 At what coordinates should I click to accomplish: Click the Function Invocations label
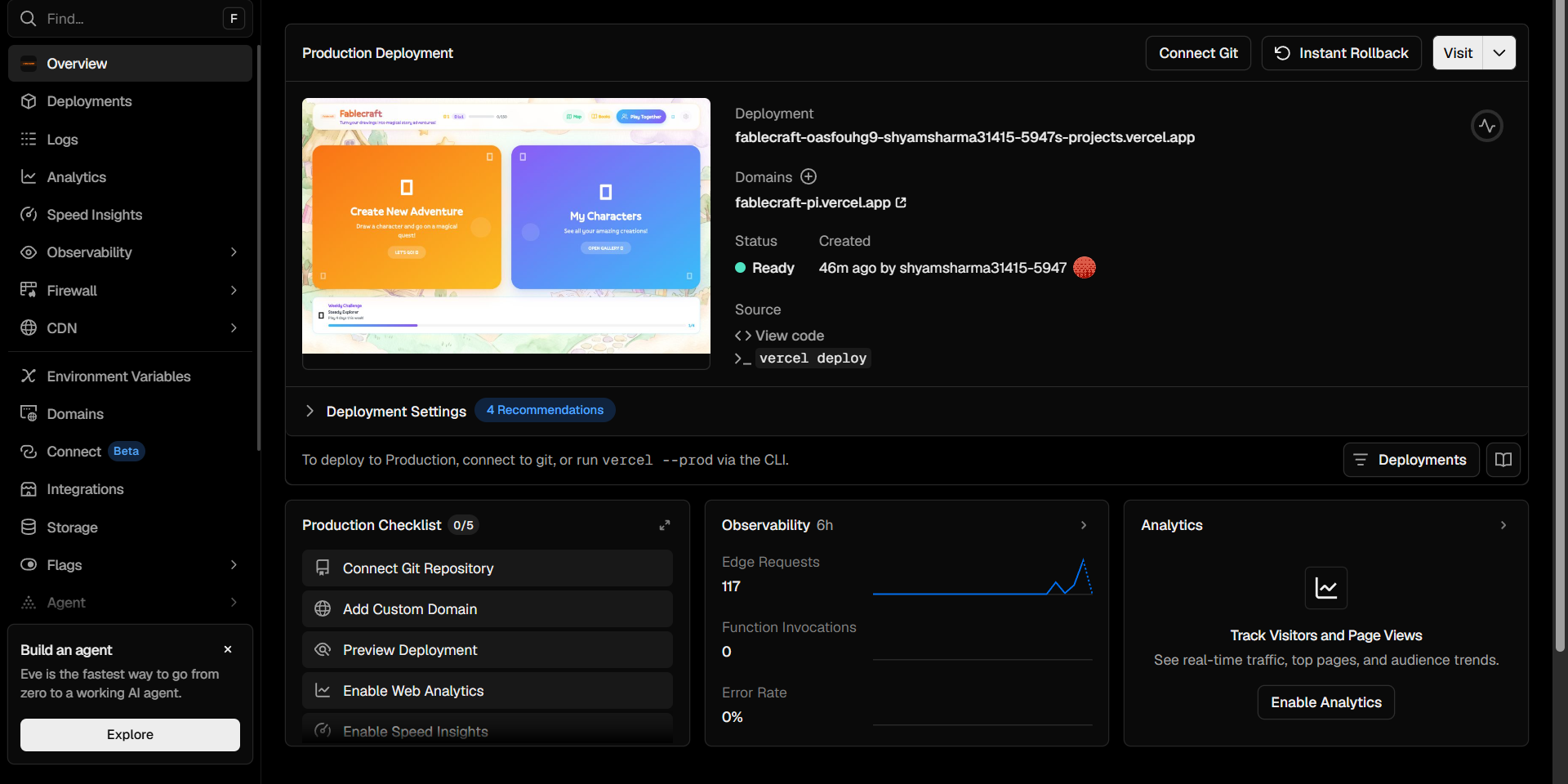pyautogui.click(x=789, y=627)
